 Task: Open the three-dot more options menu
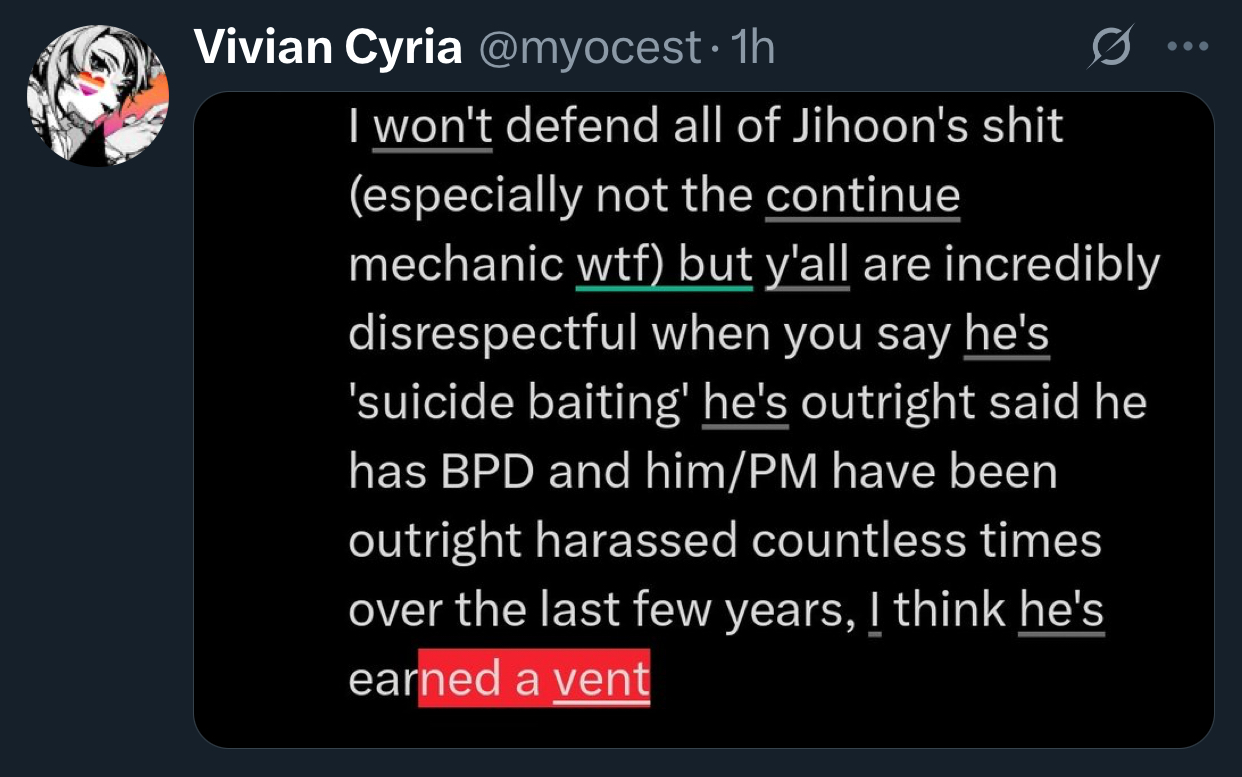1187,47
